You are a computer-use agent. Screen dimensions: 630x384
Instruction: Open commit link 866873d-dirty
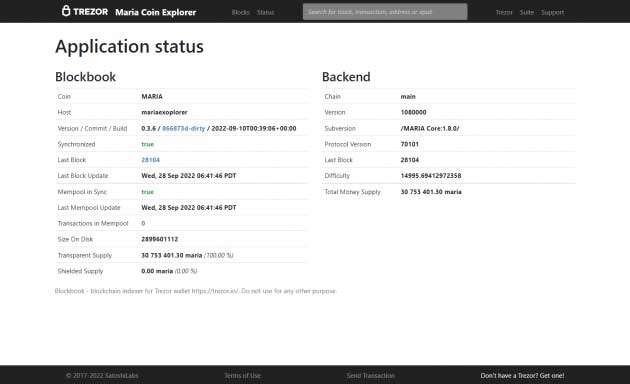(x=184, y=128)
